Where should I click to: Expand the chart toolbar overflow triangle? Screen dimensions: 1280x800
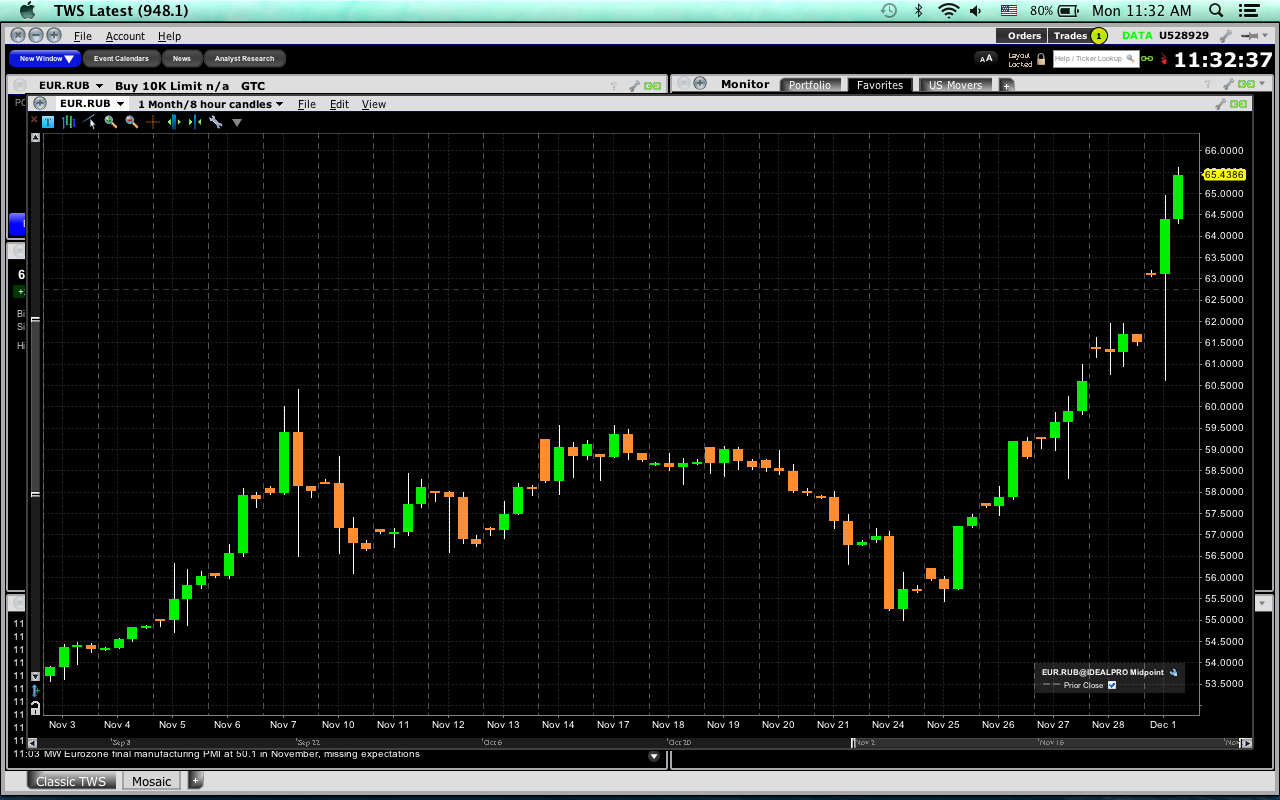(237, 123)
